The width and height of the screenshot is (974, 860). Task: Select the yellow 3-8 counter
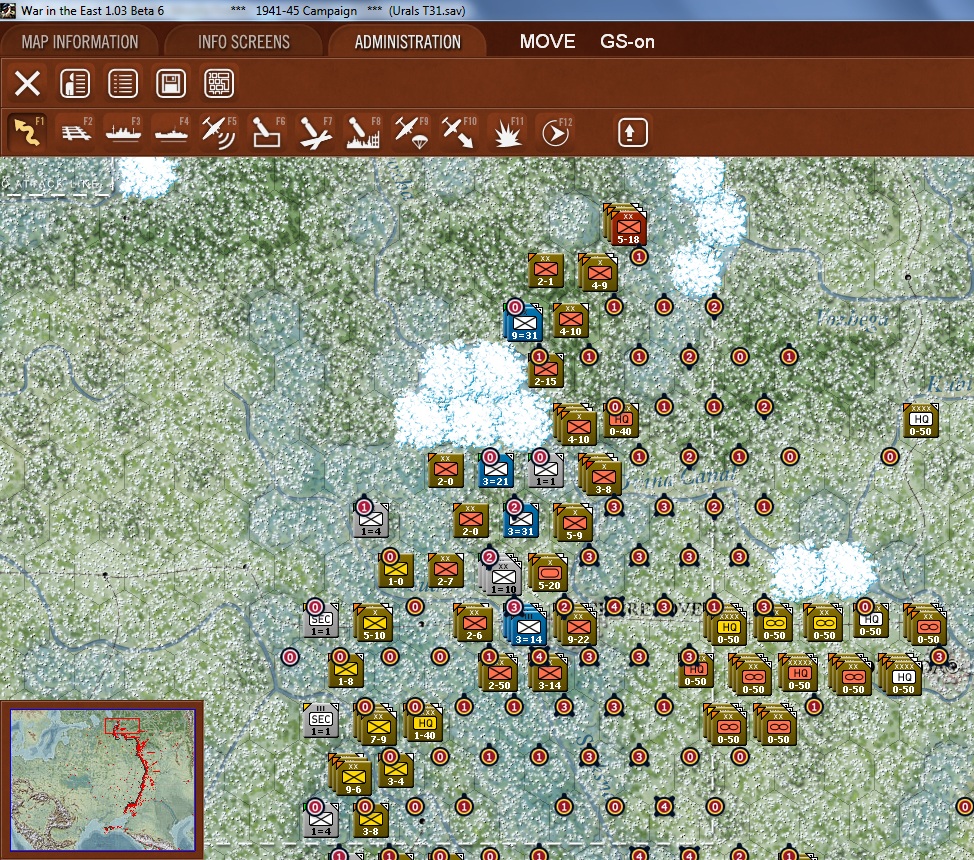[371, 820]
